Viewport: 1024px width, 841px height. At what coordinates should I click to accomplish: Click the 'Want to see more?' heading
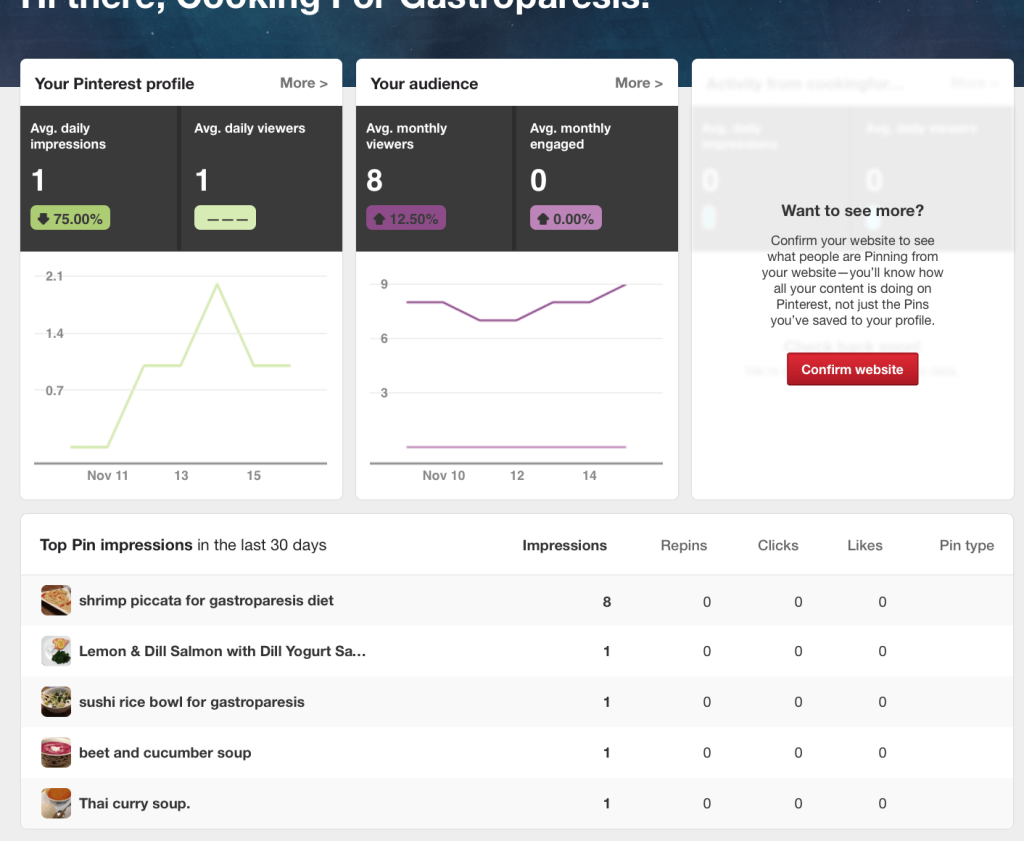click(x=852, y=211)
